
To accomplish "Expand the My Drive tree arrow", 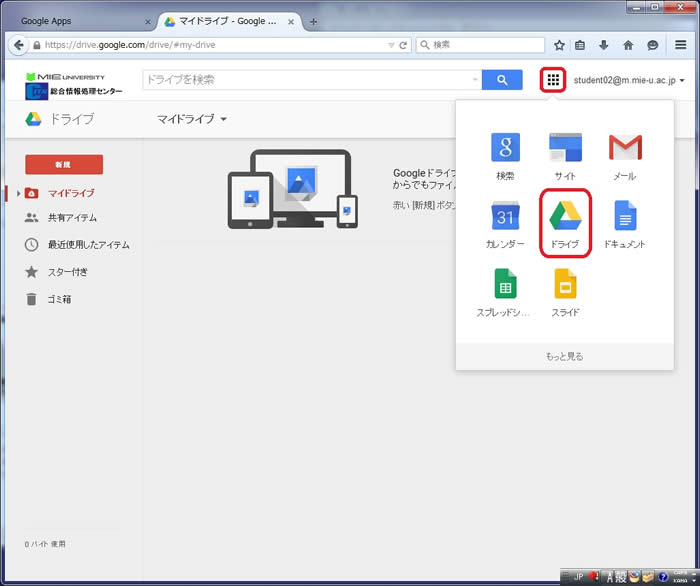I will [18, 193].
